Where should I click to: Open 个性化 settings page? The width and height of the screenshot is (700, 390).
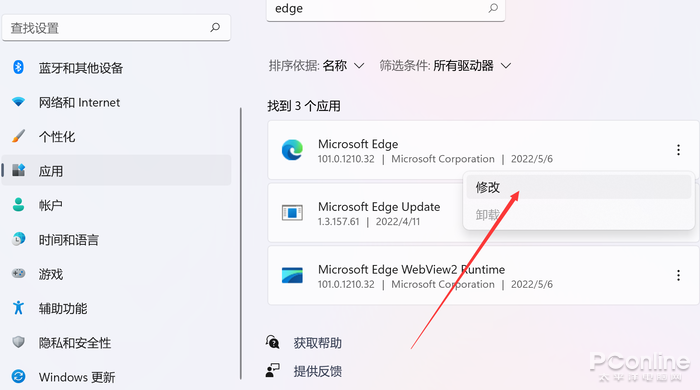click(57, 137)
